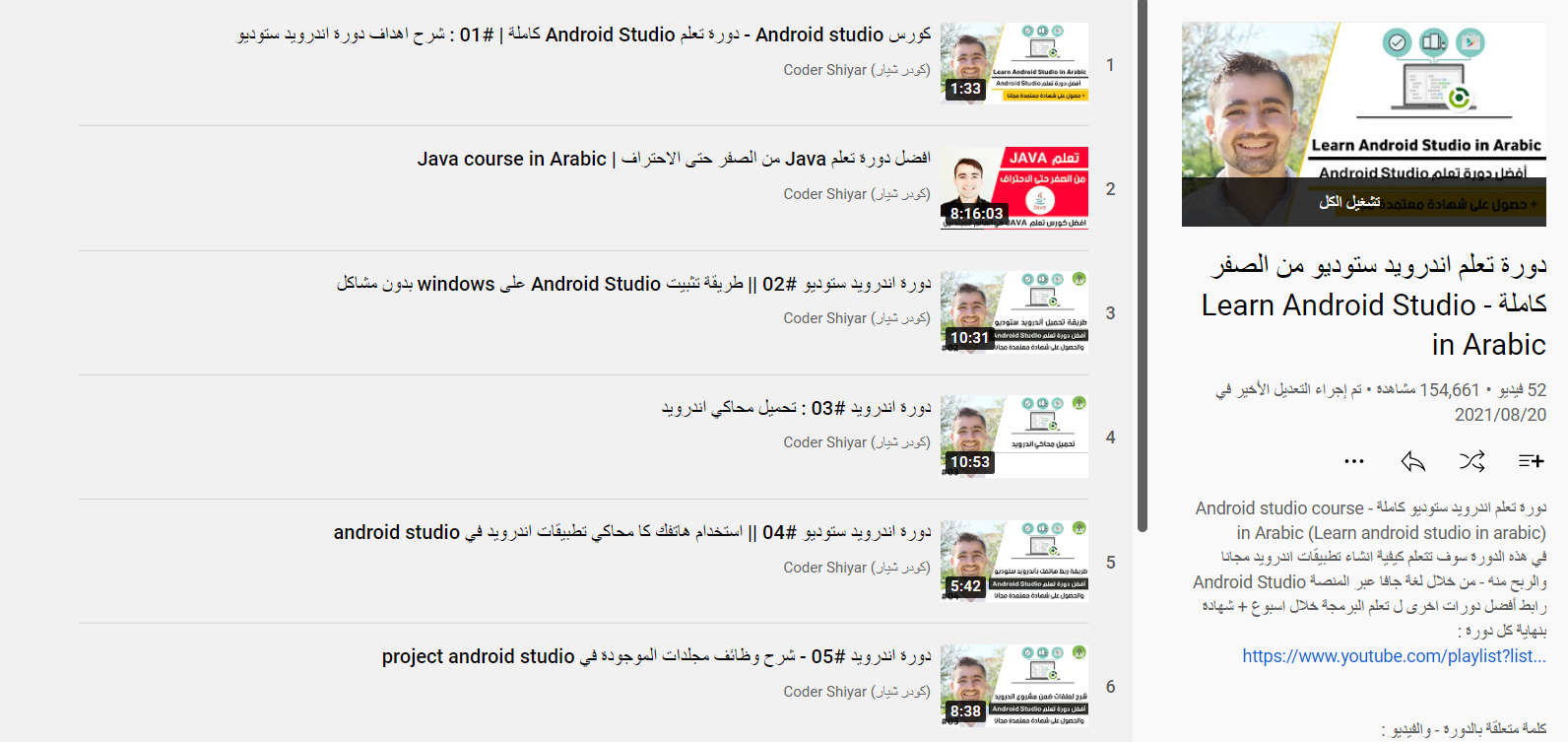The height and width of the screenshot is (742, 1568).
Task: Open video 1 thumbnail with 1:33 duration
Action: pyautogui.click(x=1014, y=63)
